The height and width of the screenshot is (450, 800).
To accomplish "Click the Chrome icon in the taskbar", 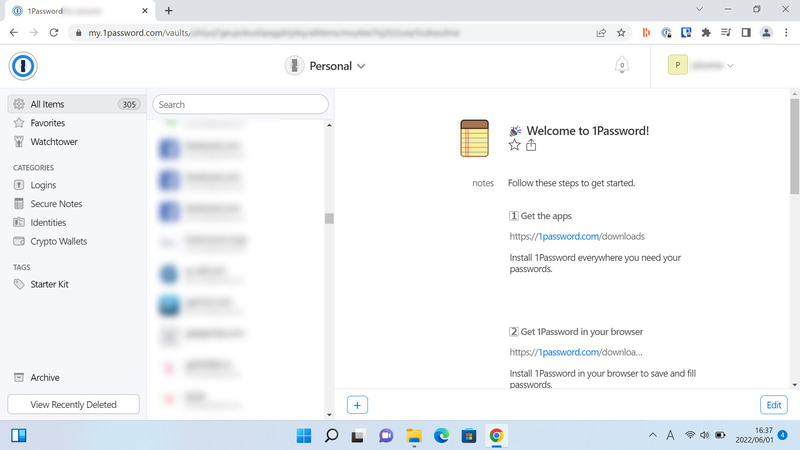I will (496, 436).
